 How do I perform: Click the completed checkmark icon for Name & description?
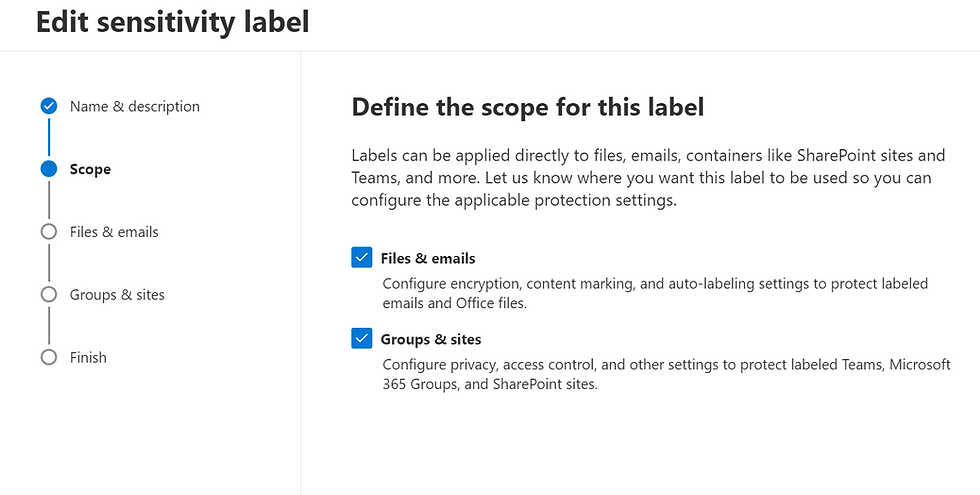pos(49,106)
